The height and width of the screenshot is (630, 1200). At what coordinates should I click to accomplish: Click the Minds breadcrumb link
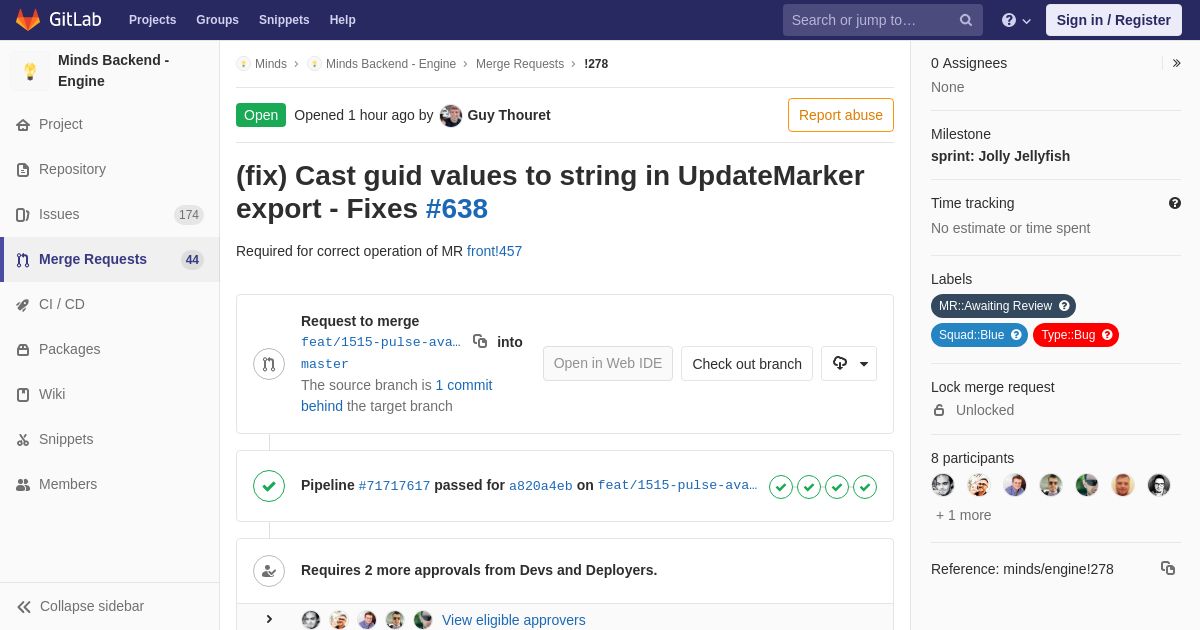pos(262,64)
